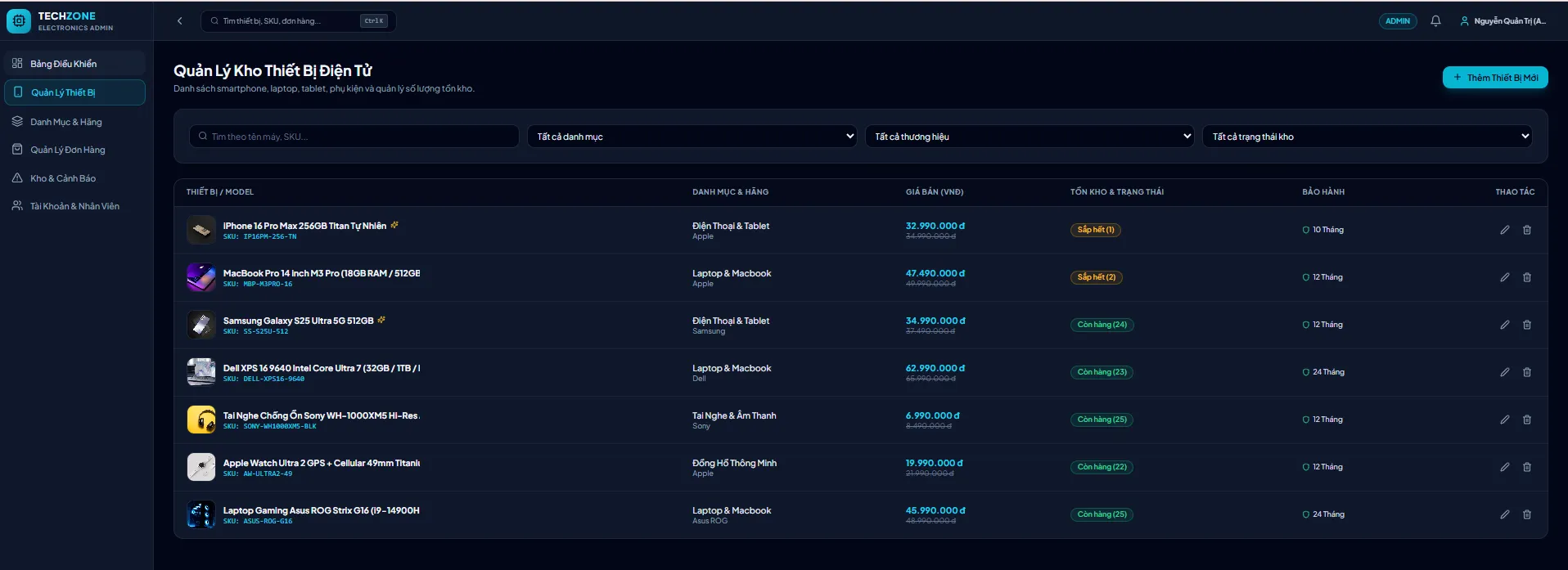Screen dimensions: 1568x570
Task: Open the 'Tất cả danh mục' dropdown
Action: [692, 137]
